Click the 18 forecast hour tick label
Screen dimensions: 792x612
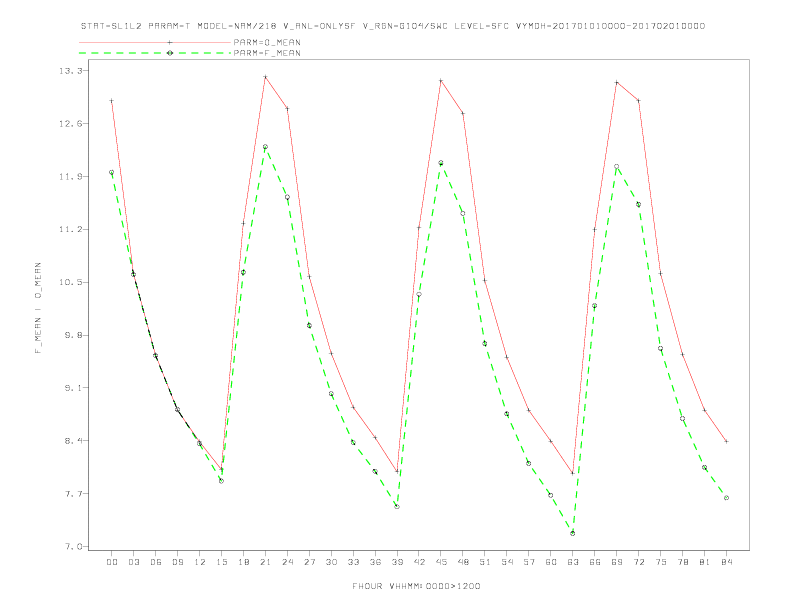(243, 562)
